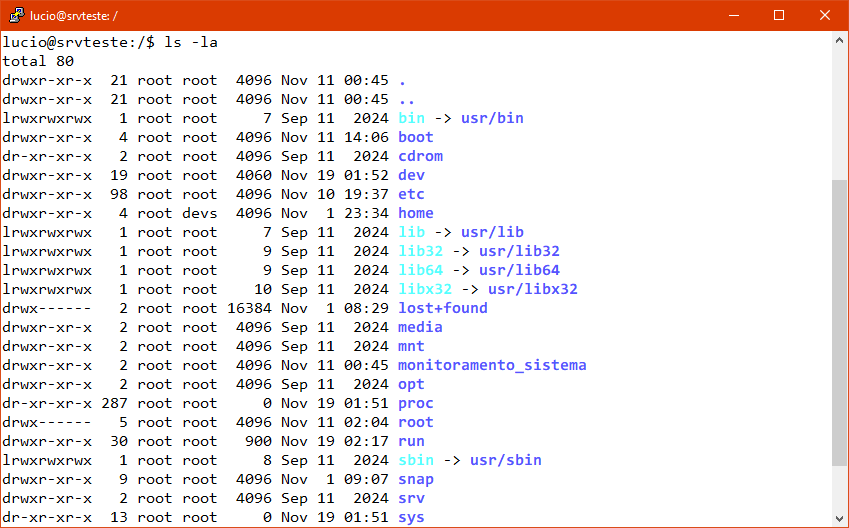Click the 'libx32' symlink name
The height and width of the screenshot is (528, 849).
[x=425, y=289]
